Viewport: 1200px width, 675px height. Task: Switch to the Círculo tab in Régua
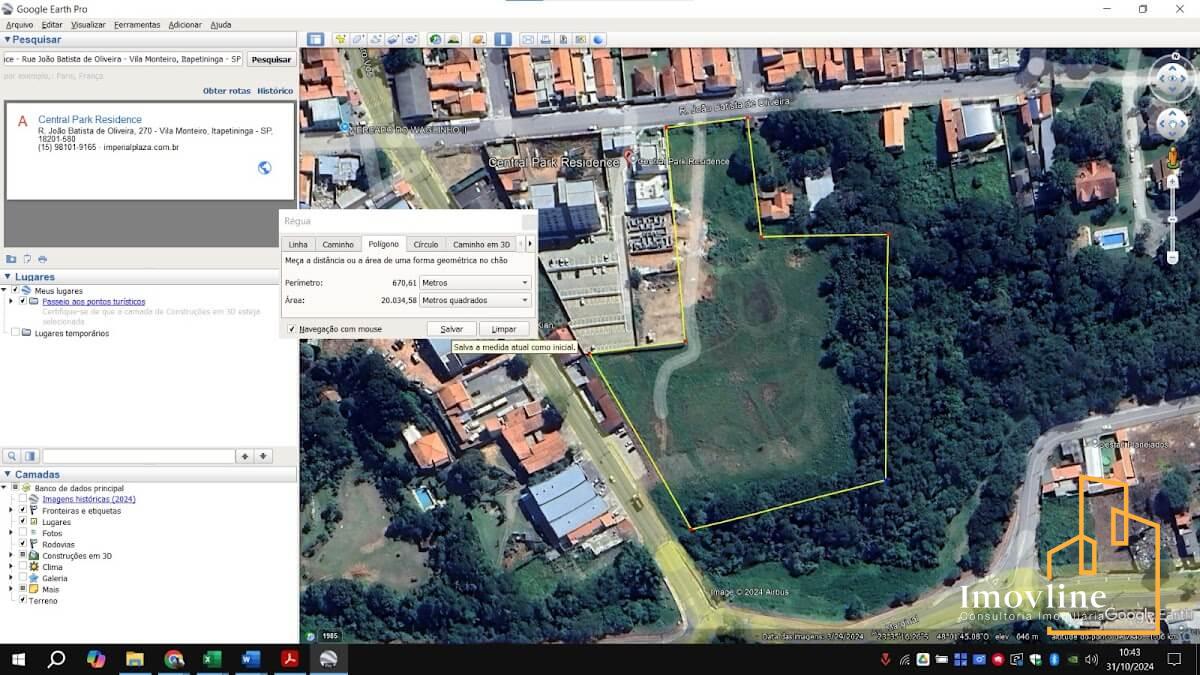point(426,244)
